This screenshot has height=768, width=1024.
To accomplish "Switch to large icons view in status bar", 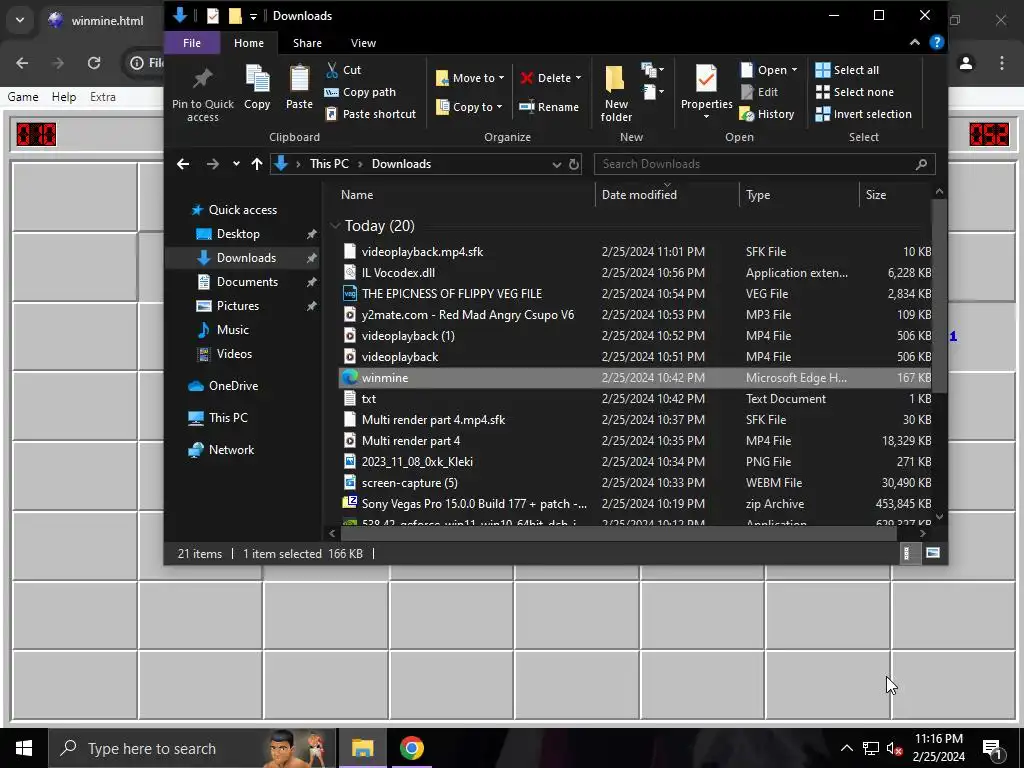I will pyautogui.click(x=933, y=553).
